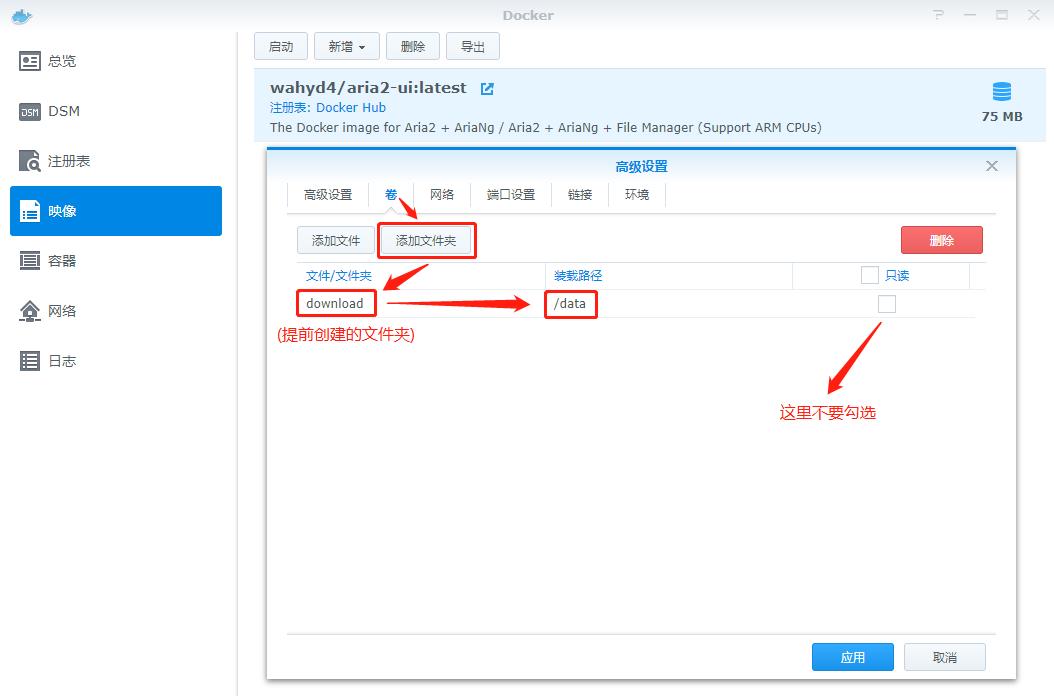
Task: Open the Docker Hub registry link
Action: point(351,108)
